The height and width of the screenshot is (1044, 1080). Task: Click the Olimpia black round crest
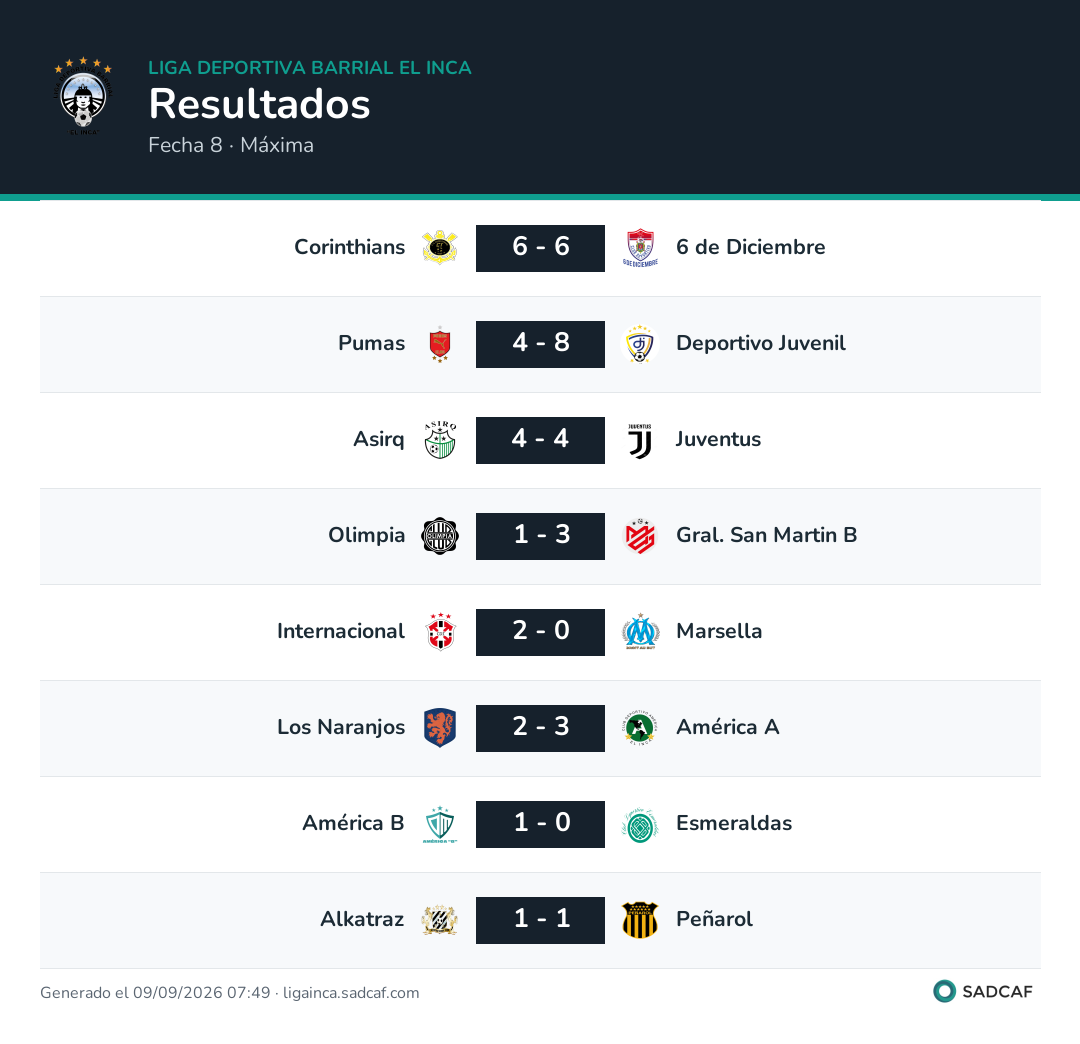coord(440,536)
